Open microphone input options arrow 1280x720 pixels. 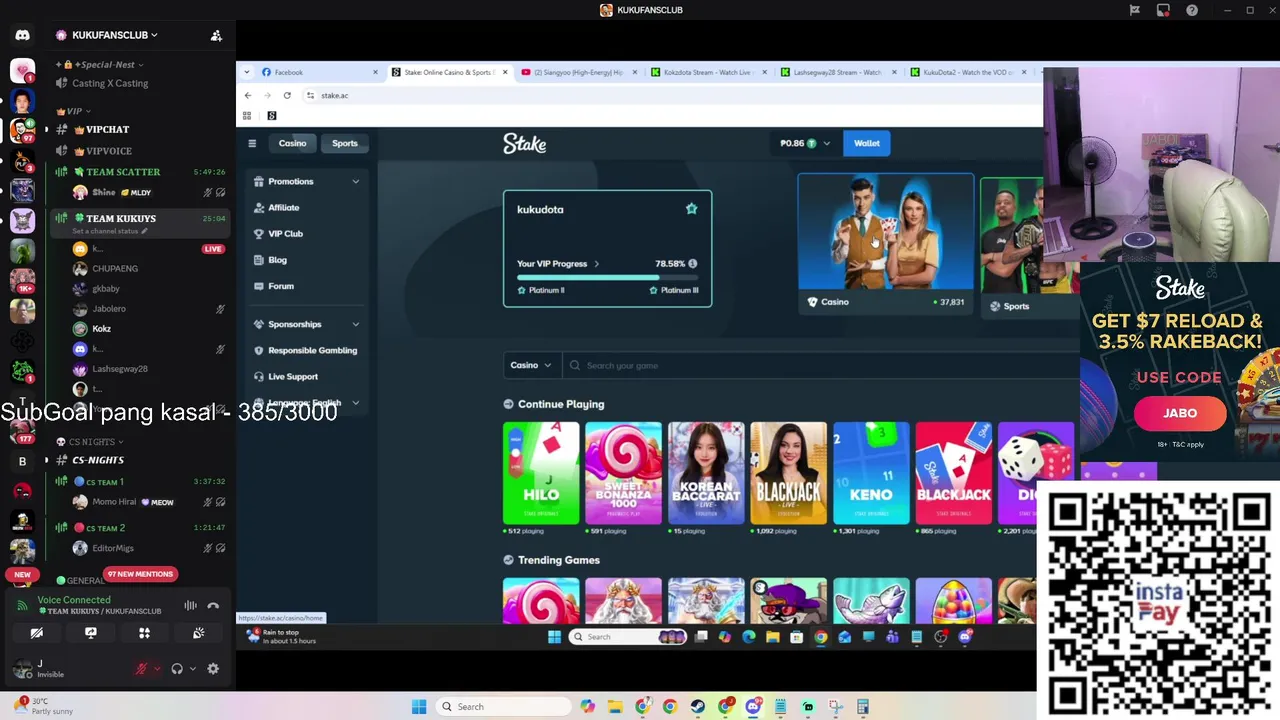click(157, 669)
